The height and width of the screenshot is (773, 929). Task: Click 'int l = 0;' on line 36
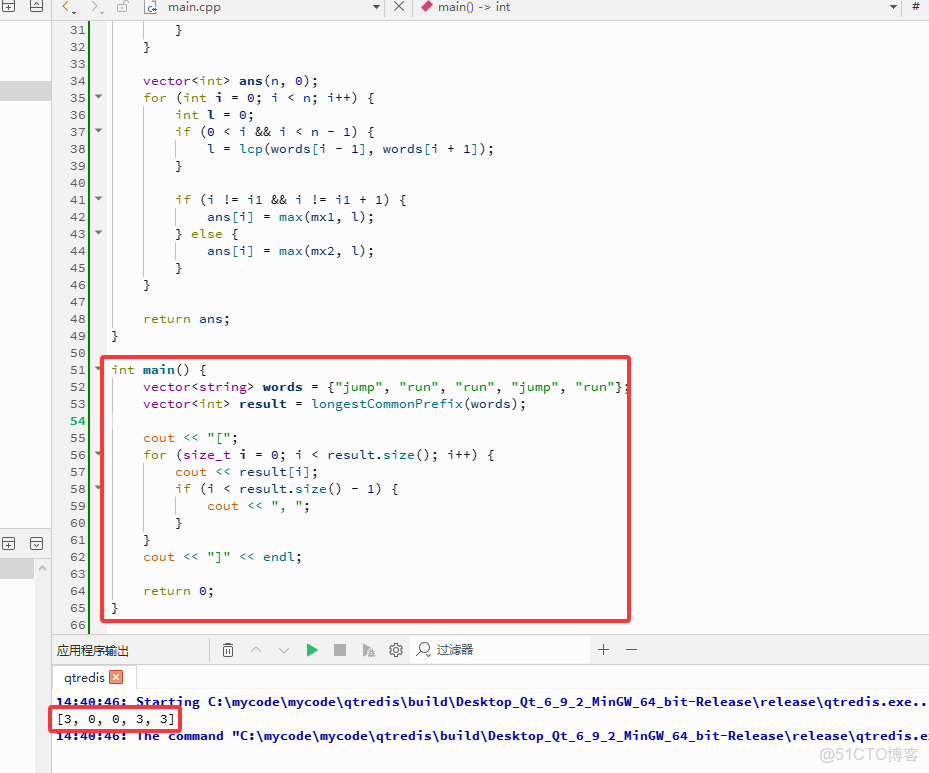(214, 115)
